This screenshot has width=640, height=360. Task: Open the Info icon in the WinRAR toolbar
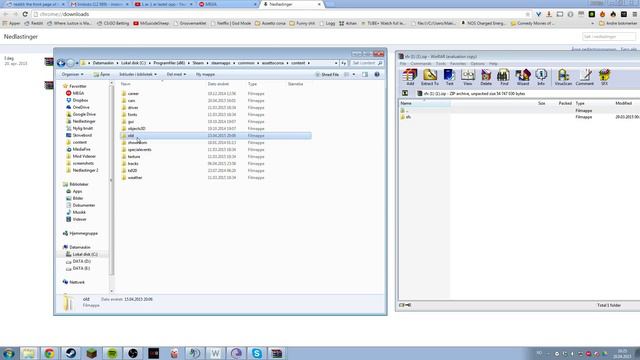tap(541, 77)
